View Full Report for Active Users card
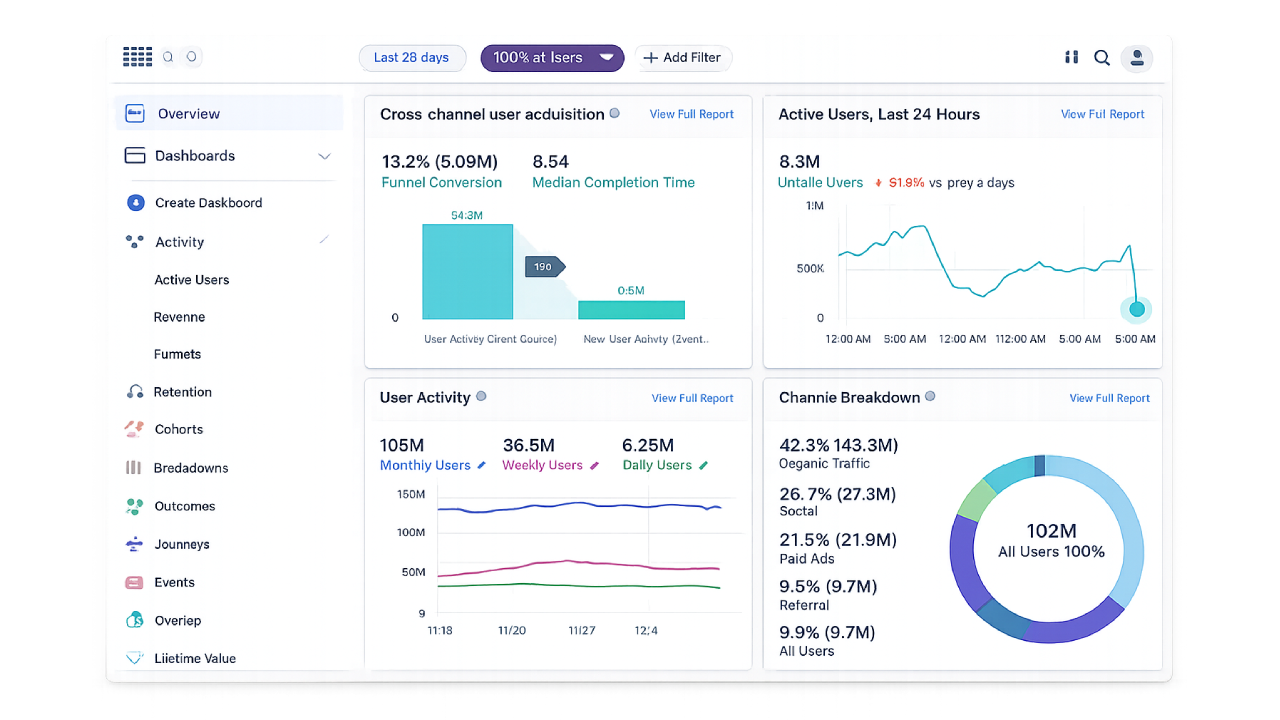 pos(1103,114)
